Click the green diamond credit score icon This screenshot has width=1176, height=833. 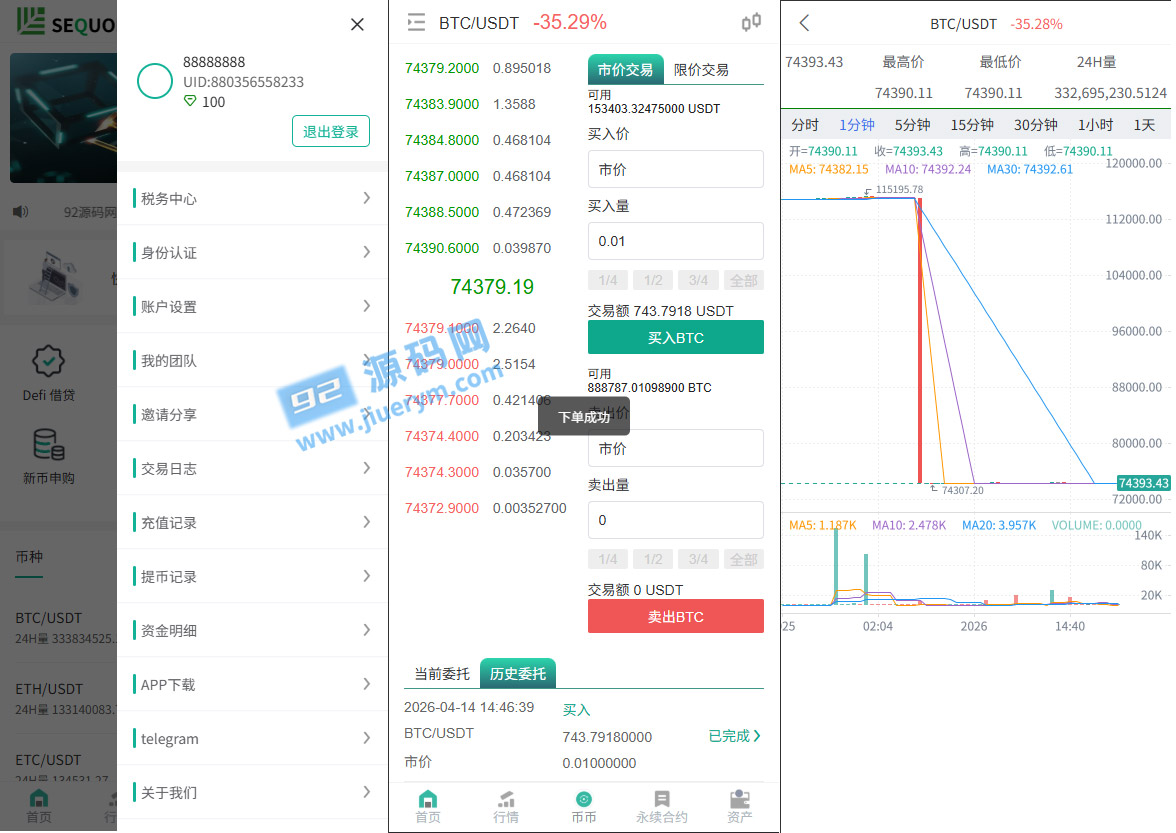190,101
